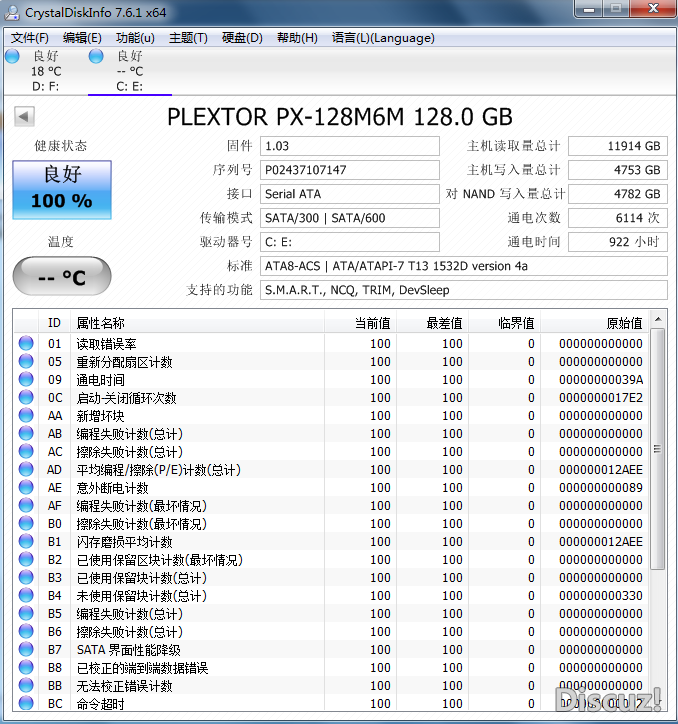Select the C: E: disk status icon
Screen dimensions: 678x724
tap(96, 57)
